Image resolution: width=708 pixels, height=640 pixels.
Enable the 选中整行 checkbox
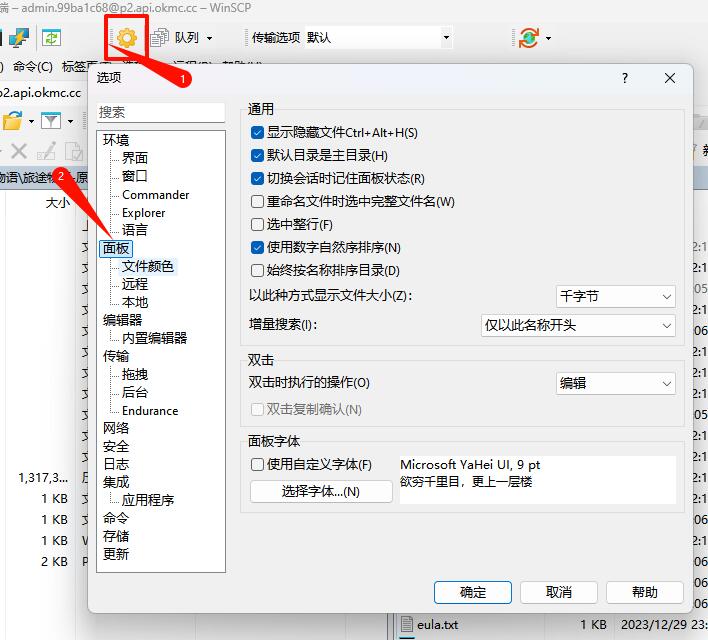click(258, 224)
